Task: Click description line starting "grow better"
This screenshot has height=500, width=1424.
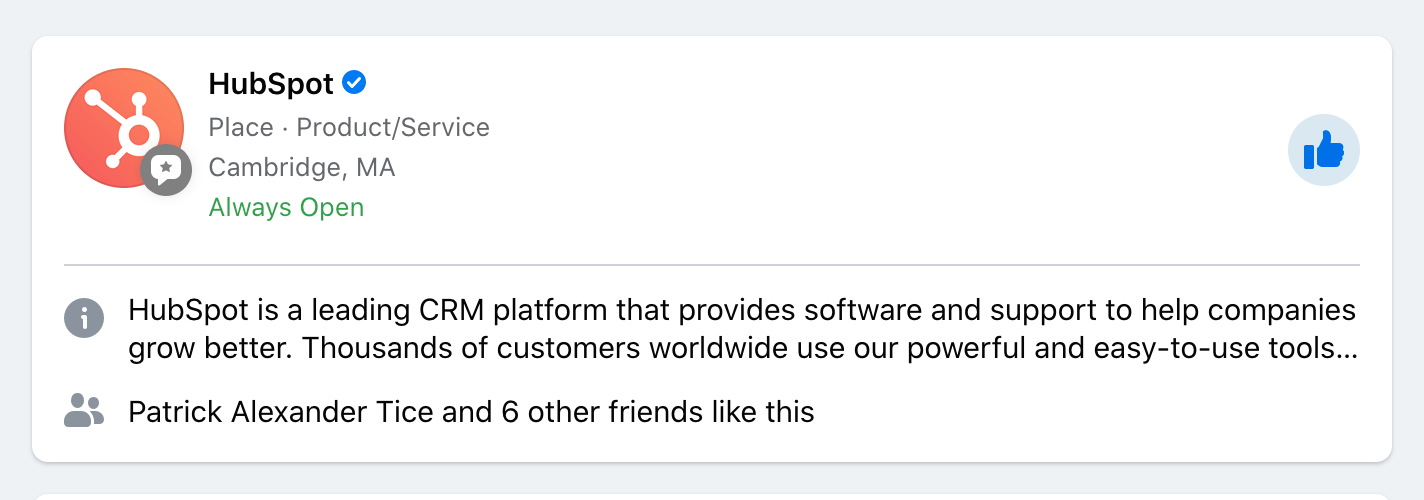Action: 742,349
